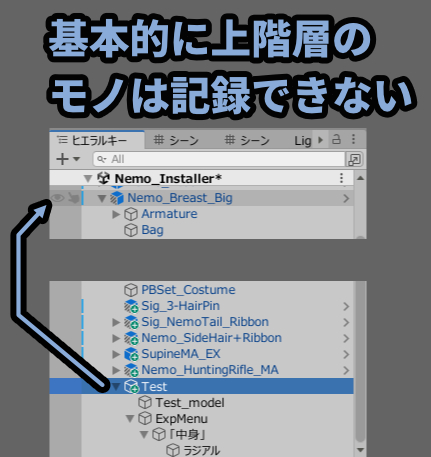Collapse the ExpMenu tree item
This screenshot has width=431, height=457.
[130, 419]
